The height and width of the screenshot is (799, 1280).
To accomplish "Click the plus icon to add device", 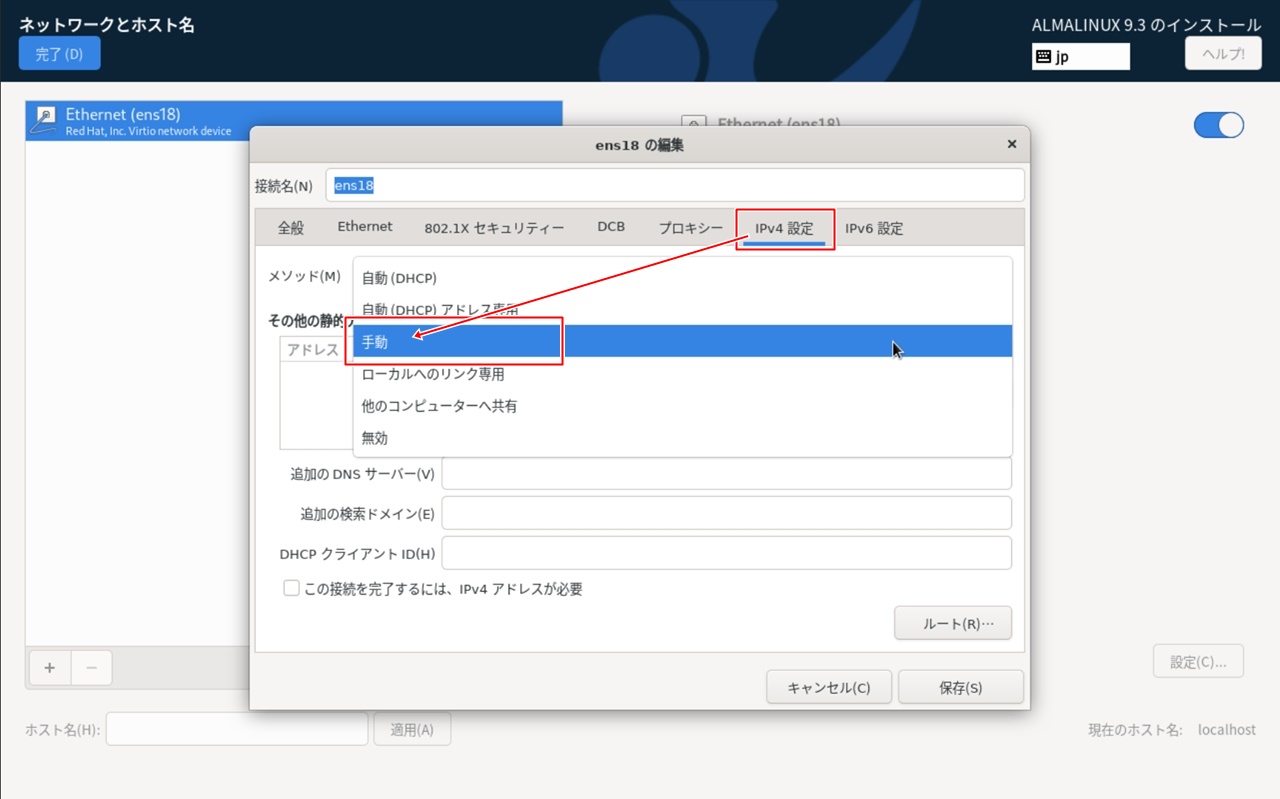I will pyautogui.click(x=49, y=668).
